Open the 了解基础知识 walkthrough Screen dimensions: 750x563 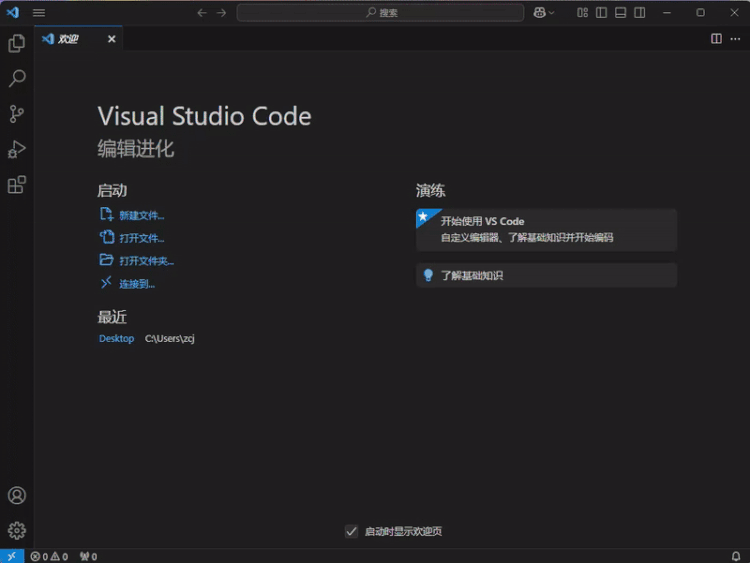546,275
